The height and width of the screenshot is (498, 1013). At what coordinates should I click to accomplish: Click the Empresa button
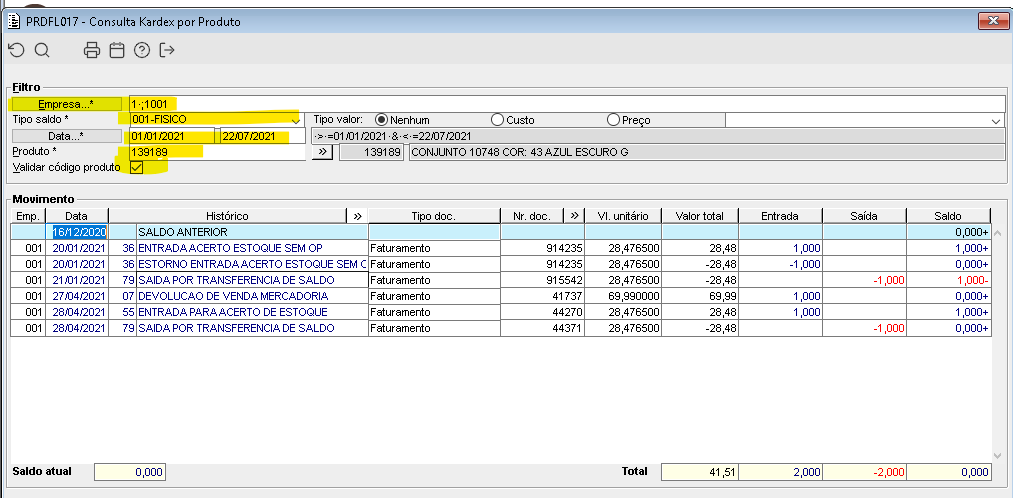[66, 104]
